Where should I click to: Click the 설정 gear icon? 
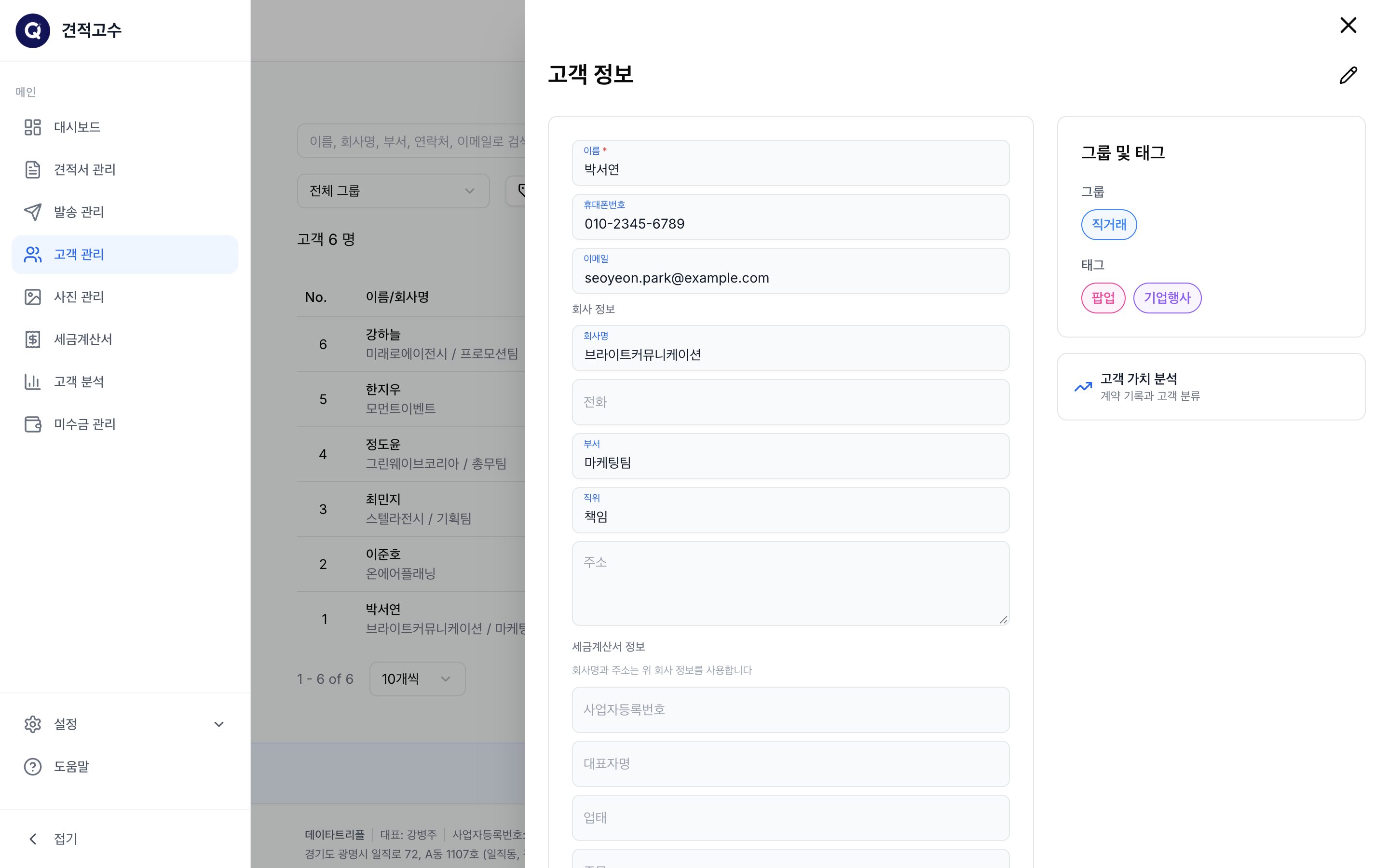click(33, 724)
